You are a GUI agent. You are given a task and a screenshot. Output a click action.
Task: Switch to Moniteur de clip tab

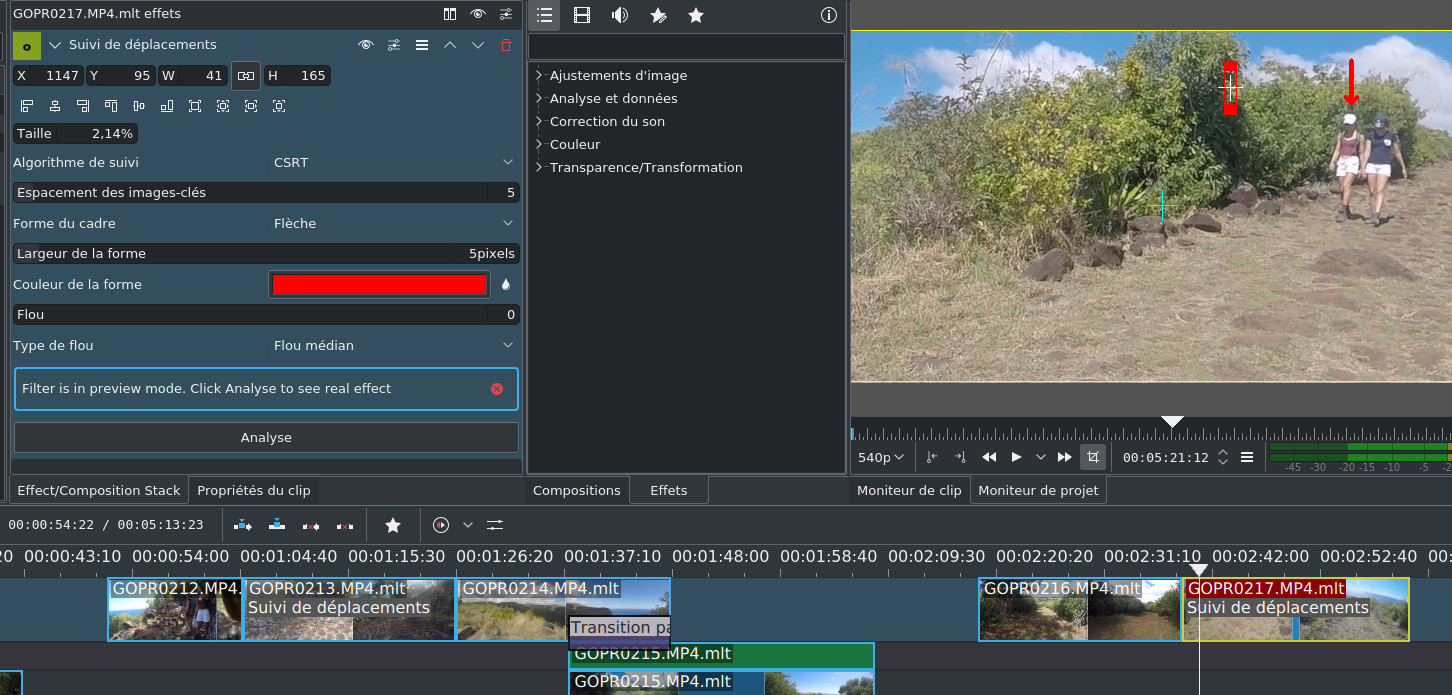[x=910, y=490]
